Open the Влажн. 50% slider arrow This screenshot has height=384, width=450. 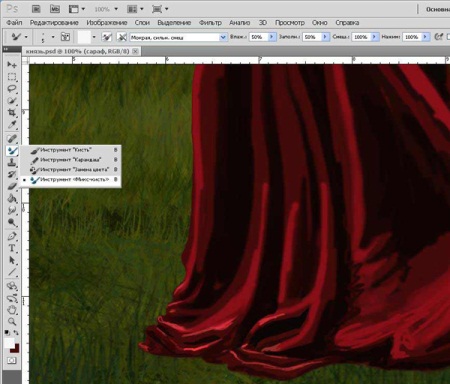tap(272, 37)
